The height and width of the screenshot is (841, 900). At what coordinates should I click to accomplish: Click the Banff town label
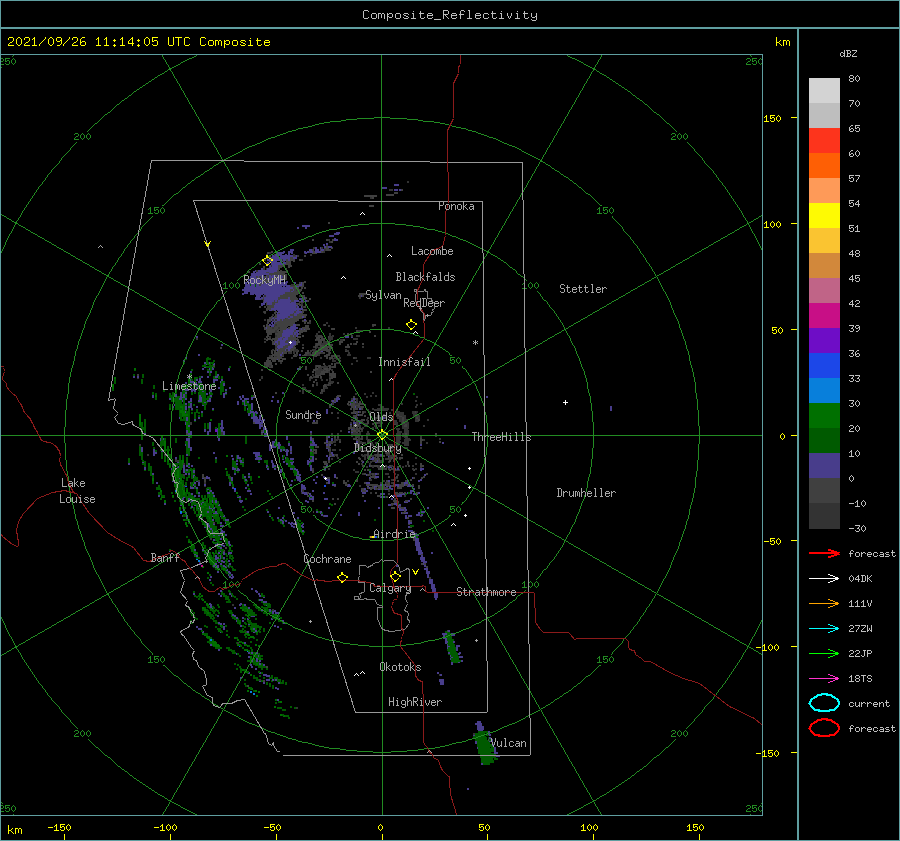click(x=165, y=557)
